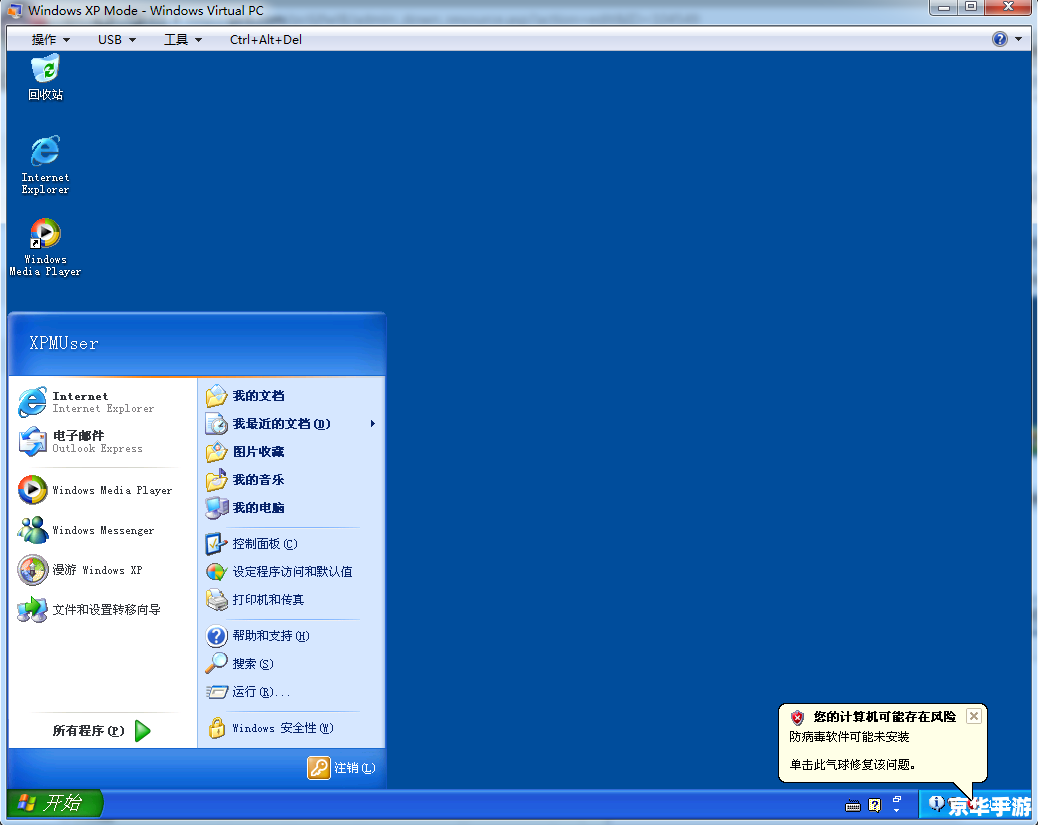This screenshot has height=825, width=1038.
Task: Click the 开始 Start button
Action: pyautogui.click(x=55, y=803)
